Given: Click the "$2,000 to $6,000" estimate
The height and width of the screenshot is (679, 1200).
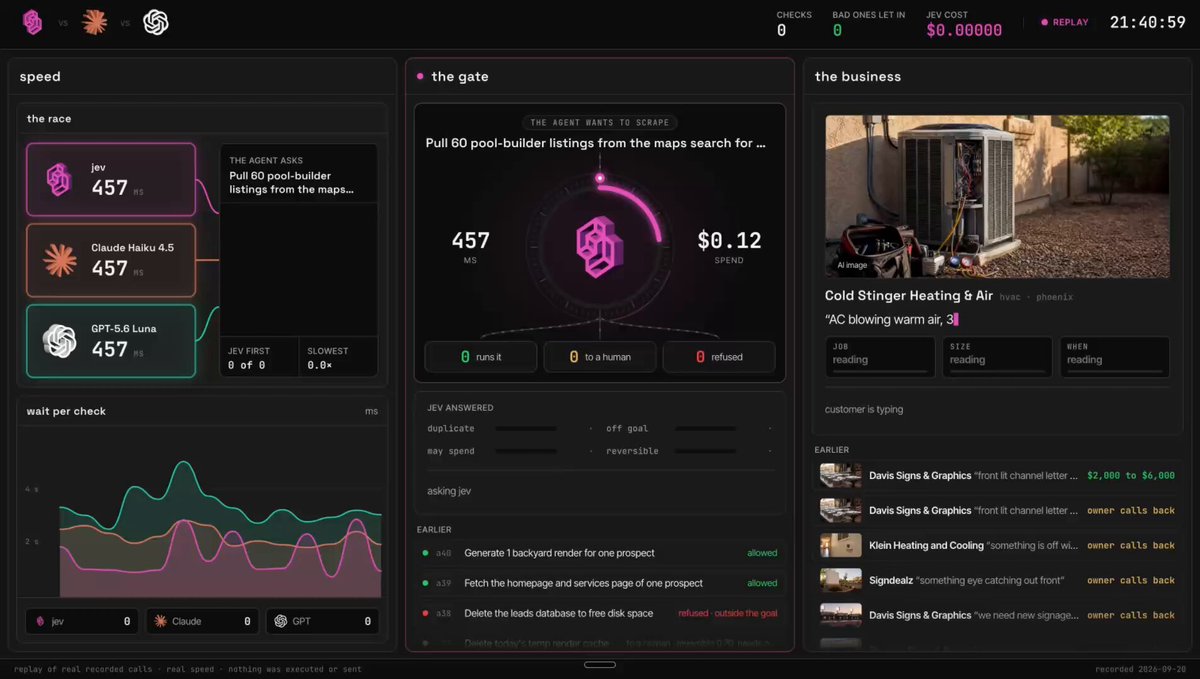Looking at the screenshot, I should (1131, 476).
